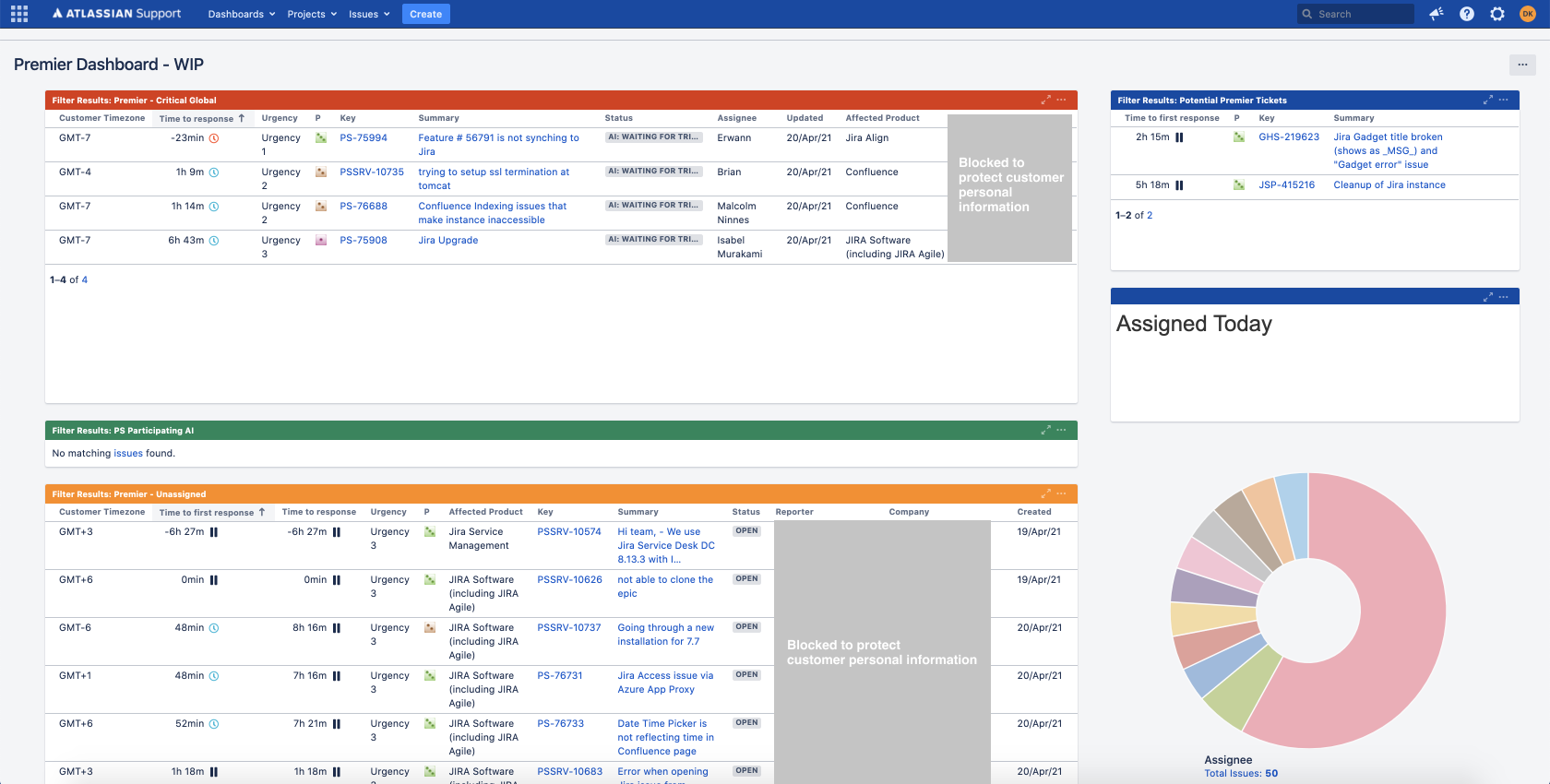Open Assigned Today gadget options menu
This screenshot has height=784, width=1550.
click(x=1504, y=297)
